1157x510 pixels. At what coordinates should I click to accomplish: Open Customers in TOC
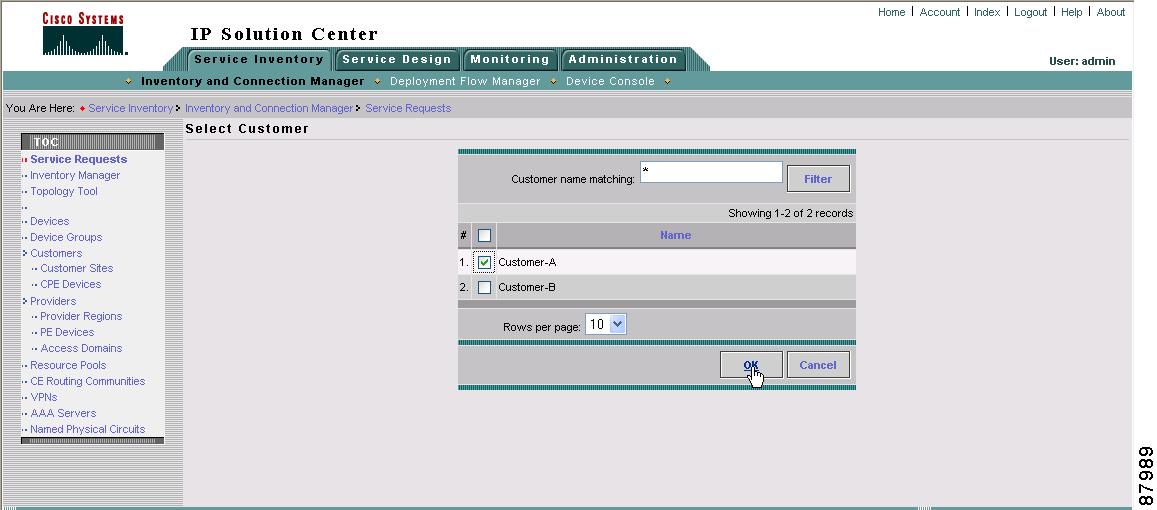tap(56, 253)
